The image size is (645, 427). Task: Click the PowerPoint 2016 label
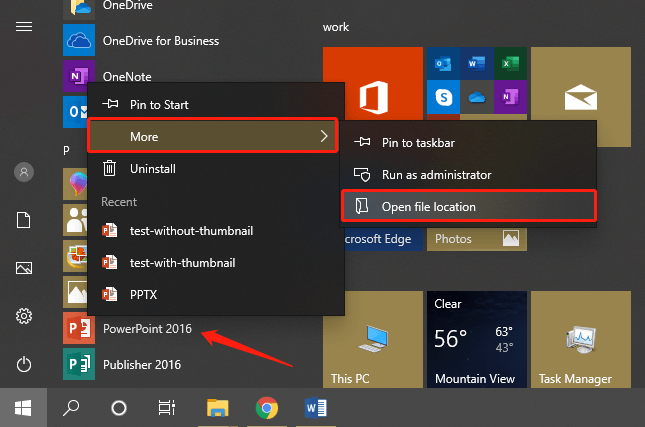147,329
